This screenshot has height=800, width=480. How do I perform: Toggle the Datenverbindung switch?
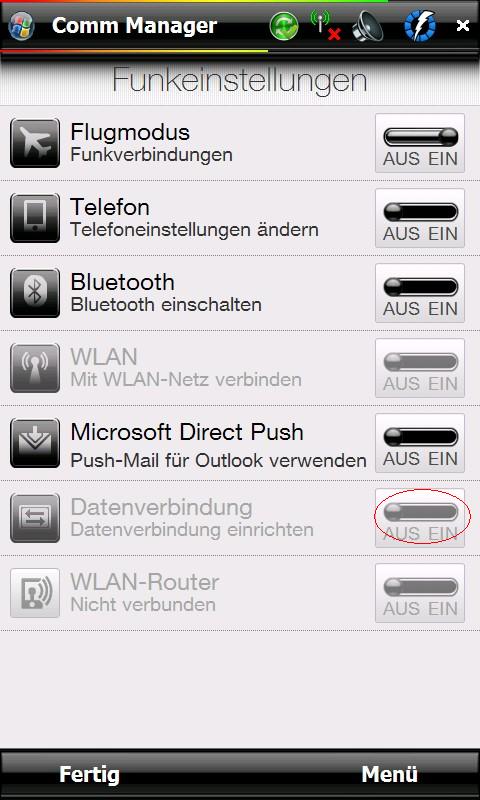click(x=420, y=518)
